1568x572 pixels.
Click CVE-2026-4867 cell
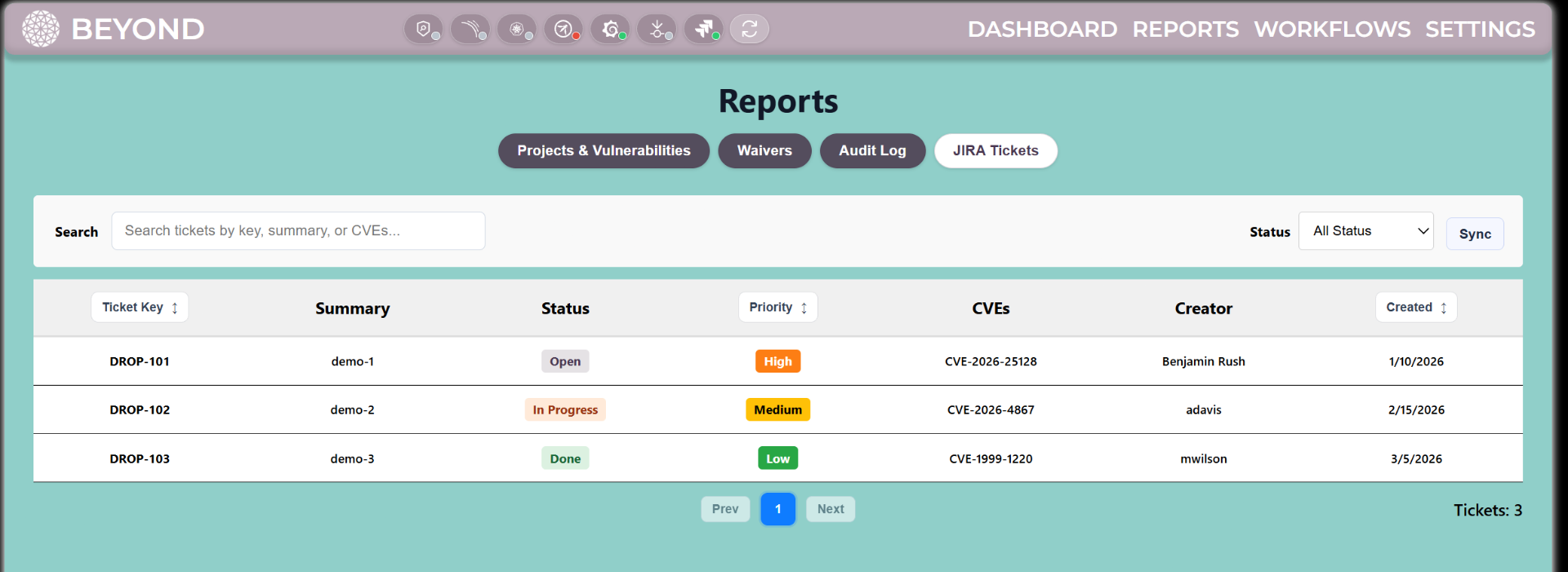(x=991, y=410)
